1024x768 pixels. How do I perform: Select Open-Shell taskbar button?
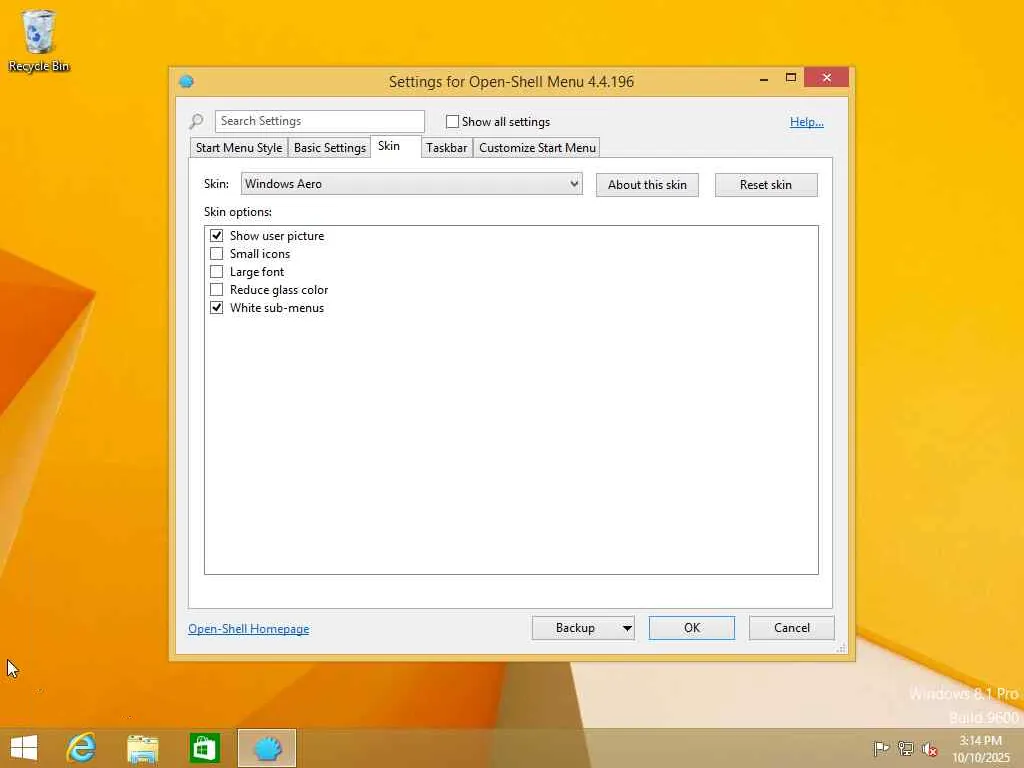tap(266, 748)
